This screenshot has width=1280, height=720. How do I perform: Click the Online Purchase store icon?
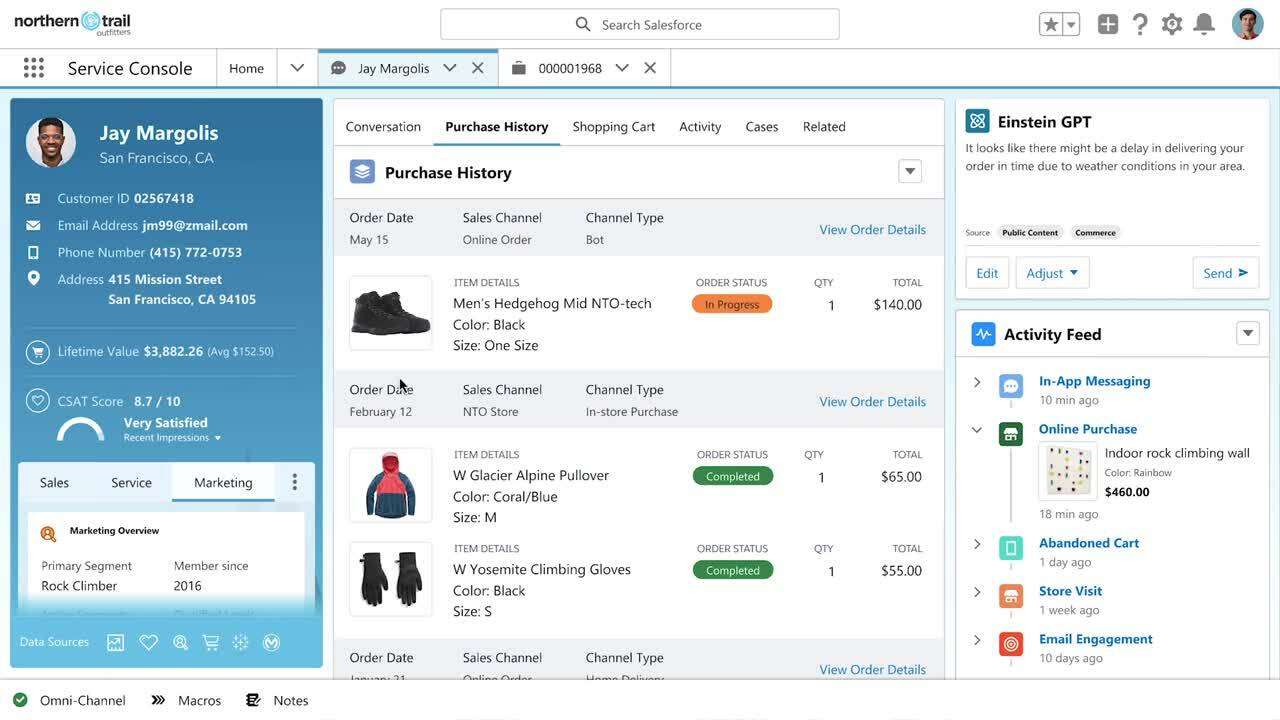click(1011, 434)
